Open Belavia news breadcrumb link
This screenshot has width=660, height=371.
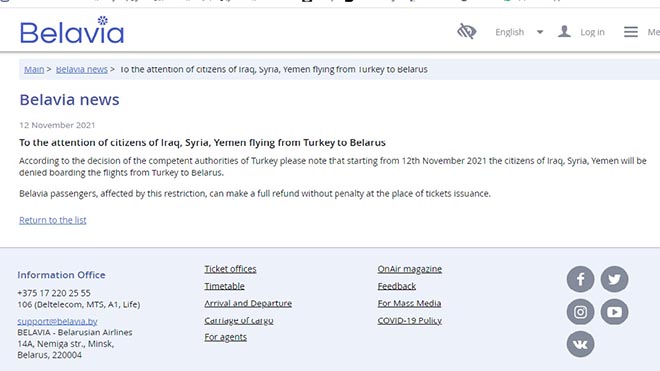[x=82, y=69]
